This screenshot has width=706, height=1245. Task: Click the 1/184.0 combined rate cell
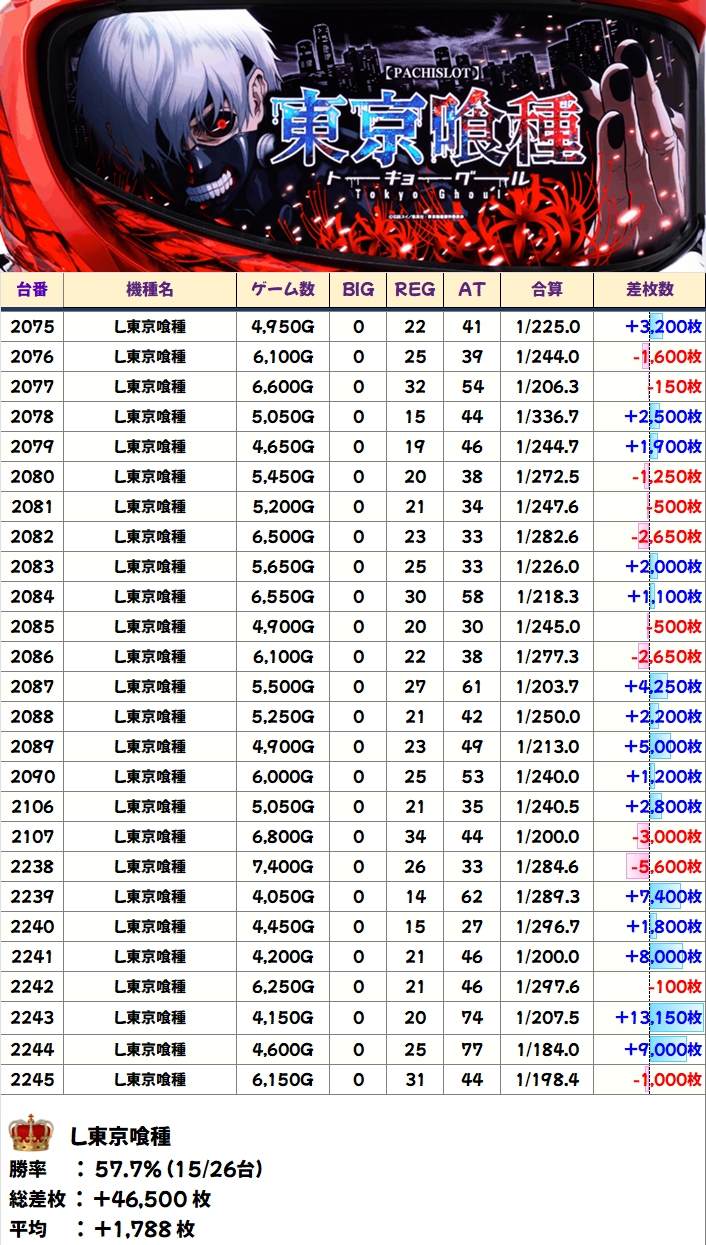(547, 1049)
